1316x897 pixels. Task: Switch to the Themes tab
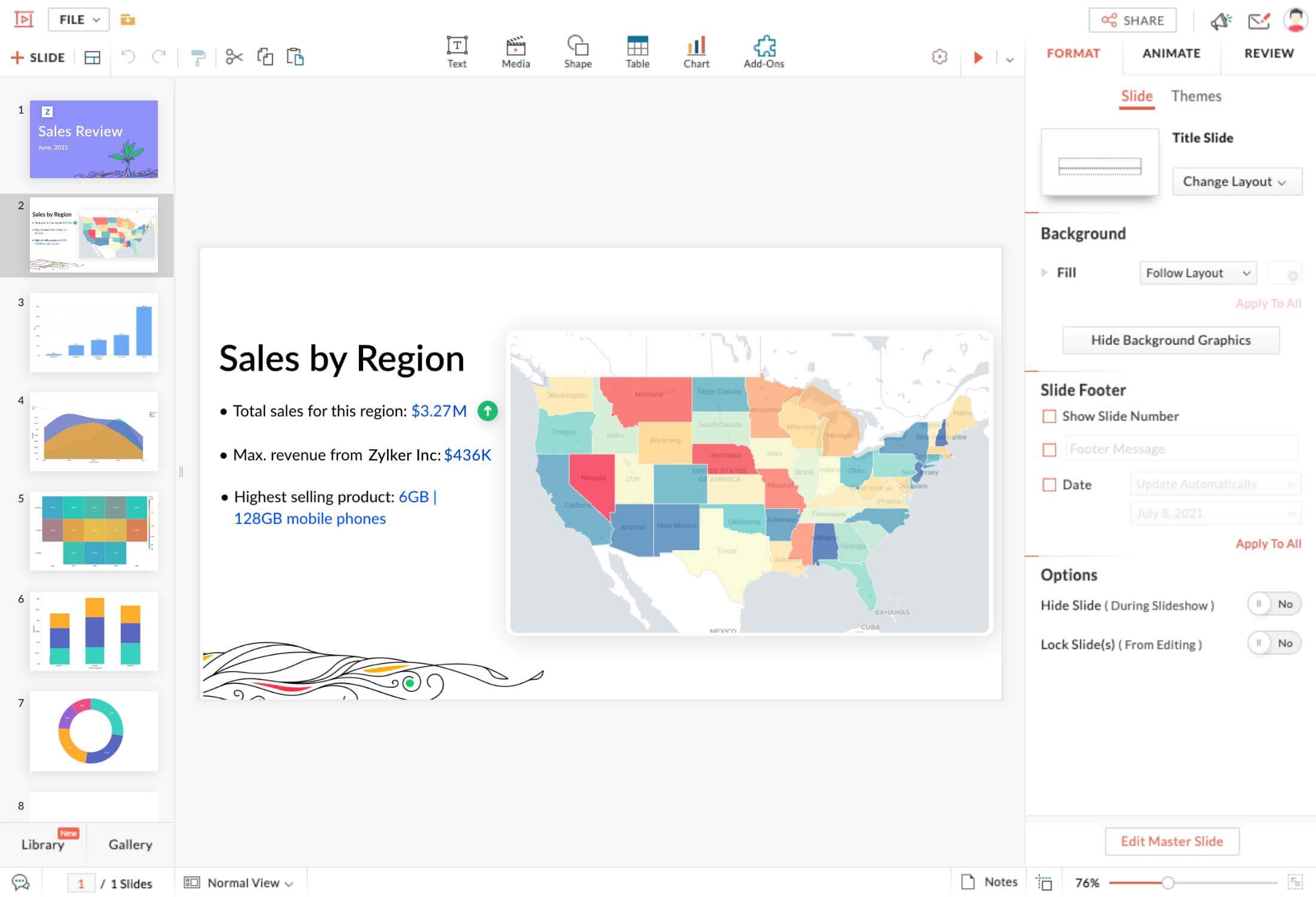click(x=1197, y=95)
